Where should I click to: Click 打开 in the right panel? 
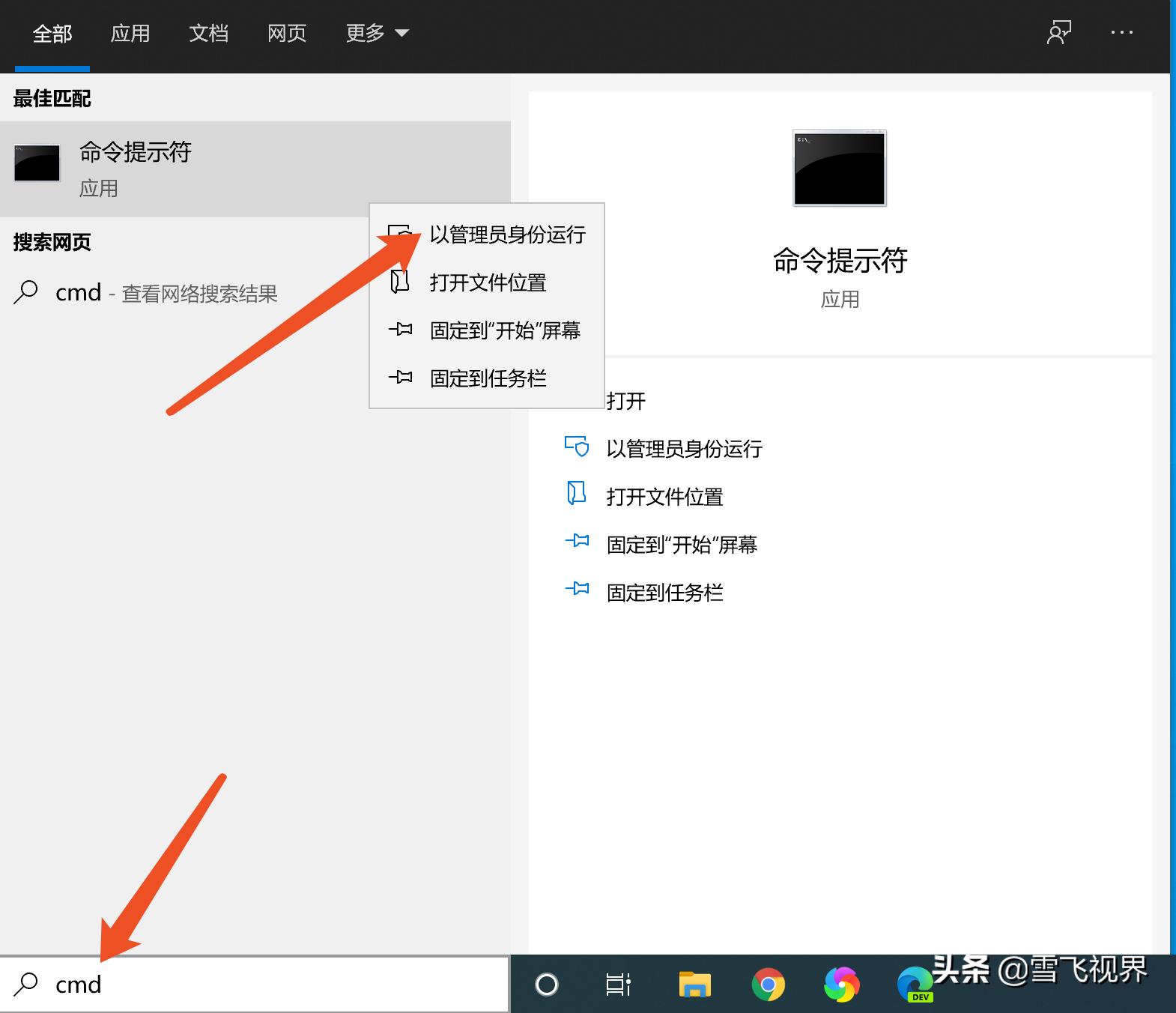[x=626, y=401]
